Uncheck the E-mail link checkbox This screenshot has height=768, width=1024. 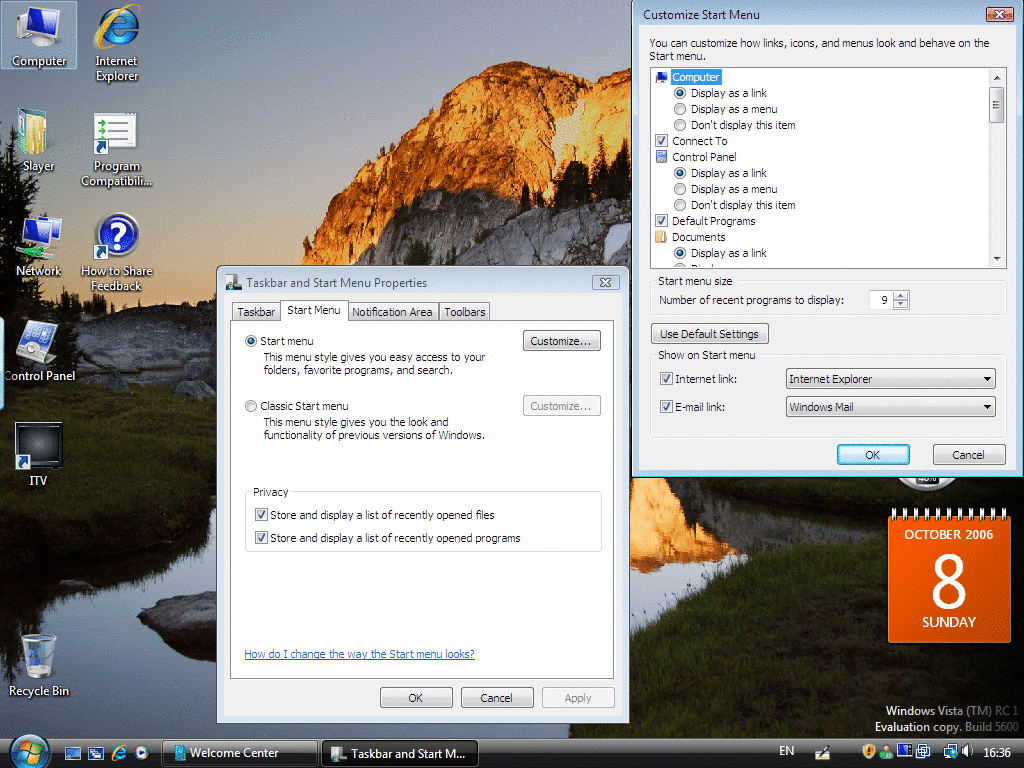667,407
